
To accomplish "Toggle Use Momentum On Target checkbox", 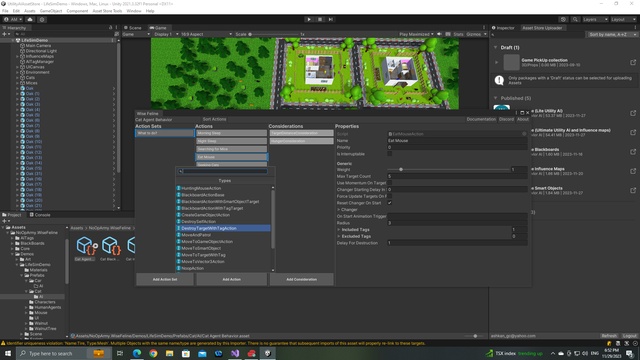I will [x=390, y=183].
